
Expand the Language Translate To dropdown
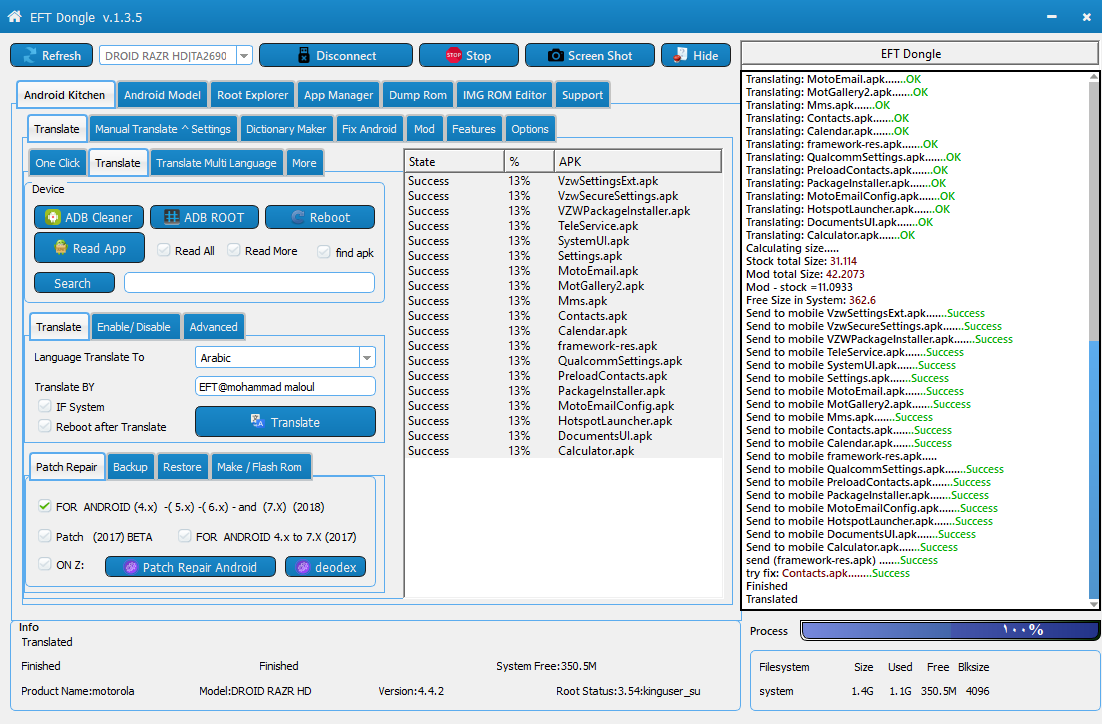tap(367, 358)
